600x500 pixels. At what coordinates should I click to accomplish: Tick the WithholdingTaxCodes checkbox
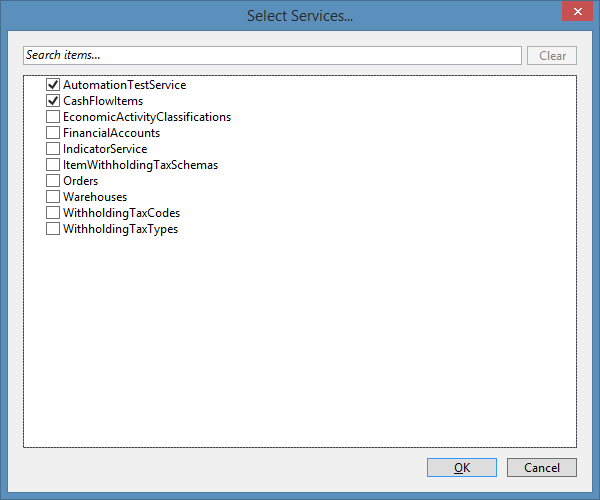53,212
